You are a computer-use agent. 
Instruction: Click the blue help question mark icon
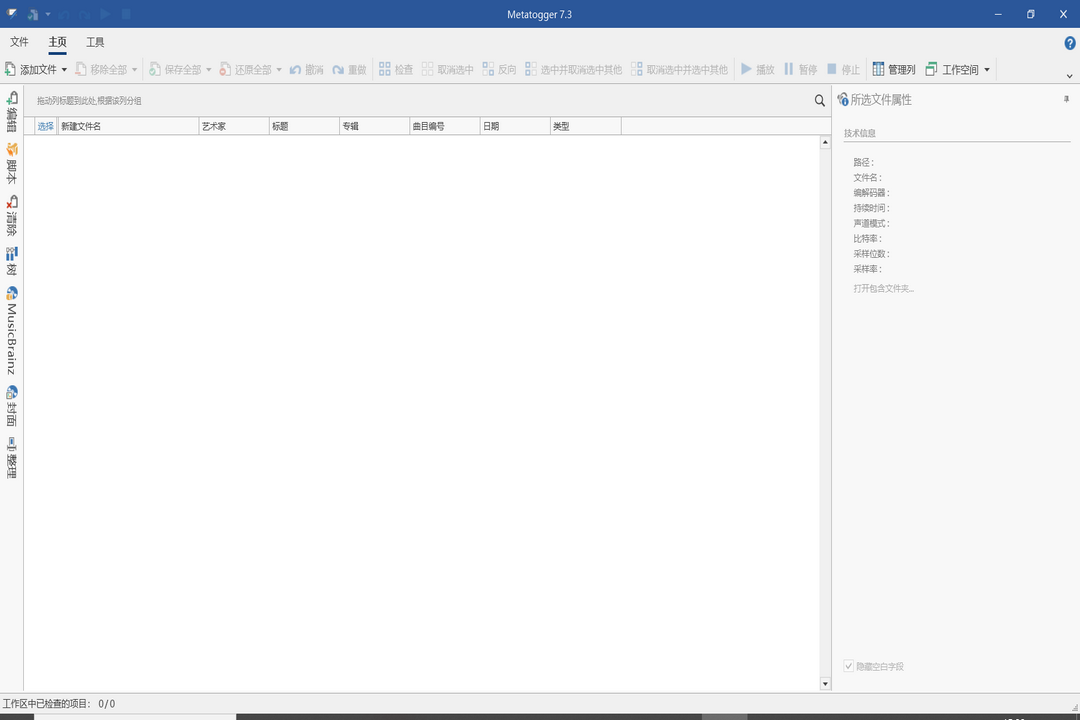pos(1070,43)
